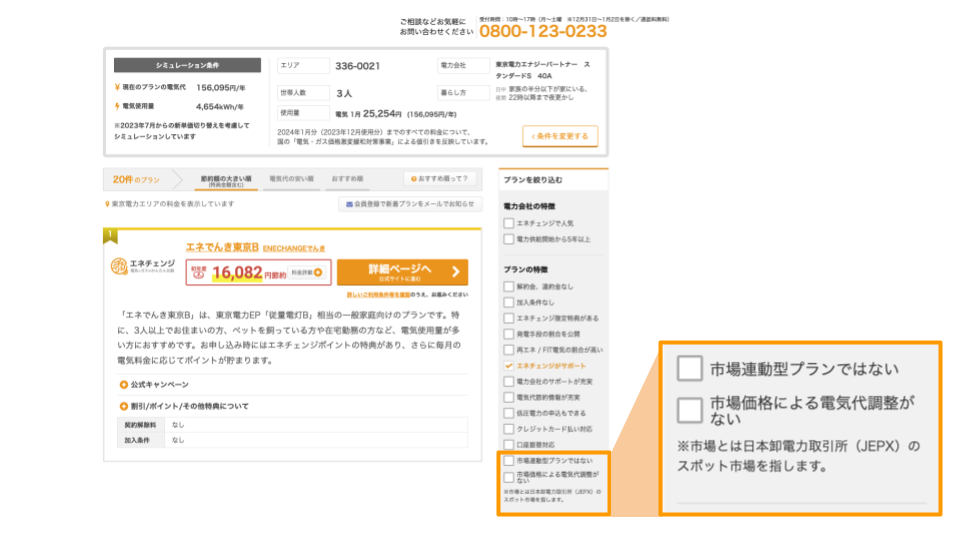This screenshot has width=960, height=540.
Task: Click the yen icon beside 現在のプランの電気代
Action: coord(117,88)
